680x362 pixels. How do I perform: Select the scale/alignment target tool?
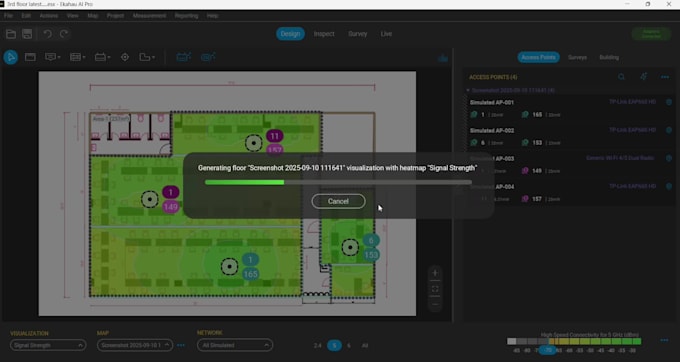(125, 57)
